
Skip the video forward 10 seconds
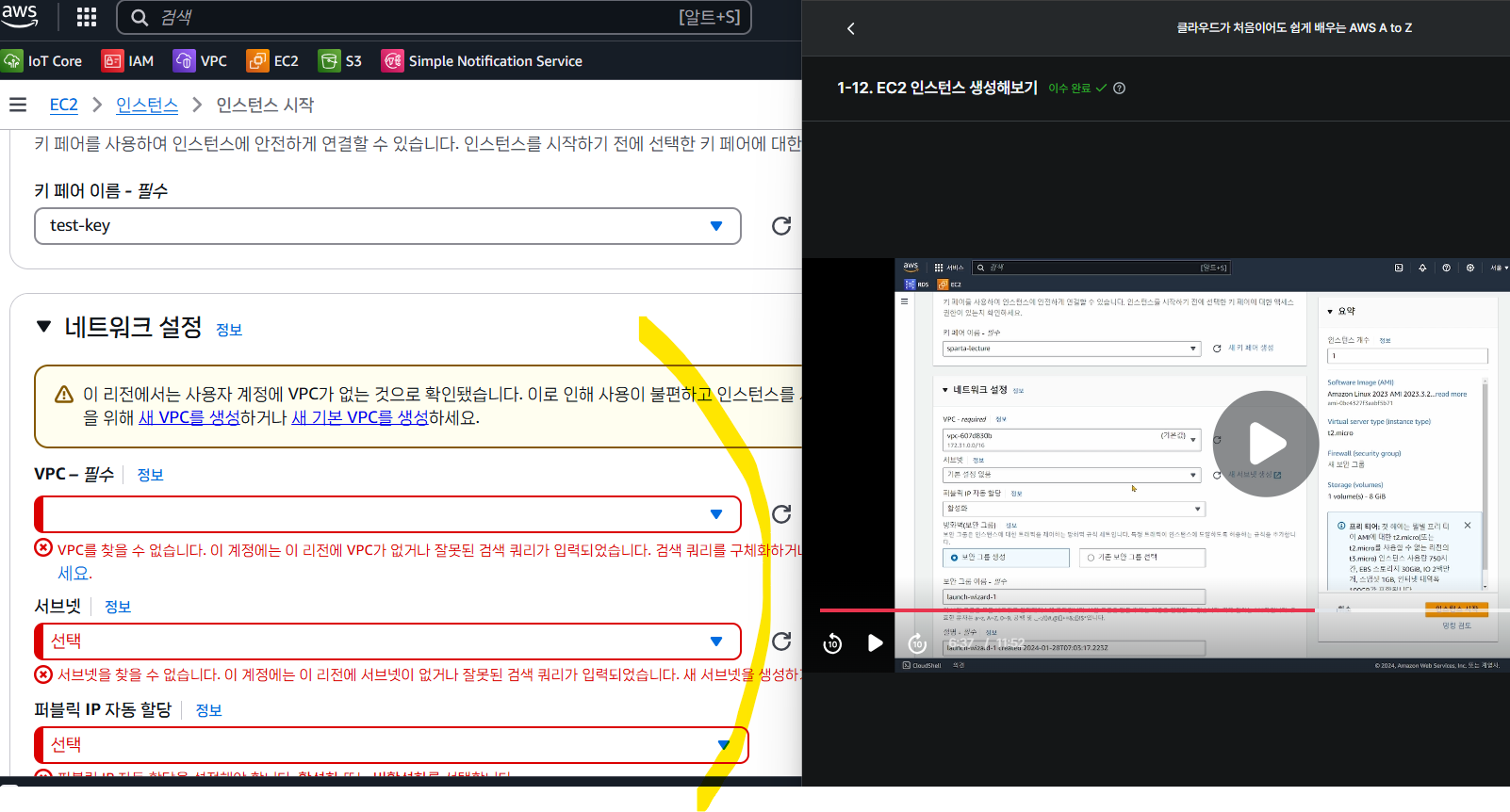coord(917,643)
